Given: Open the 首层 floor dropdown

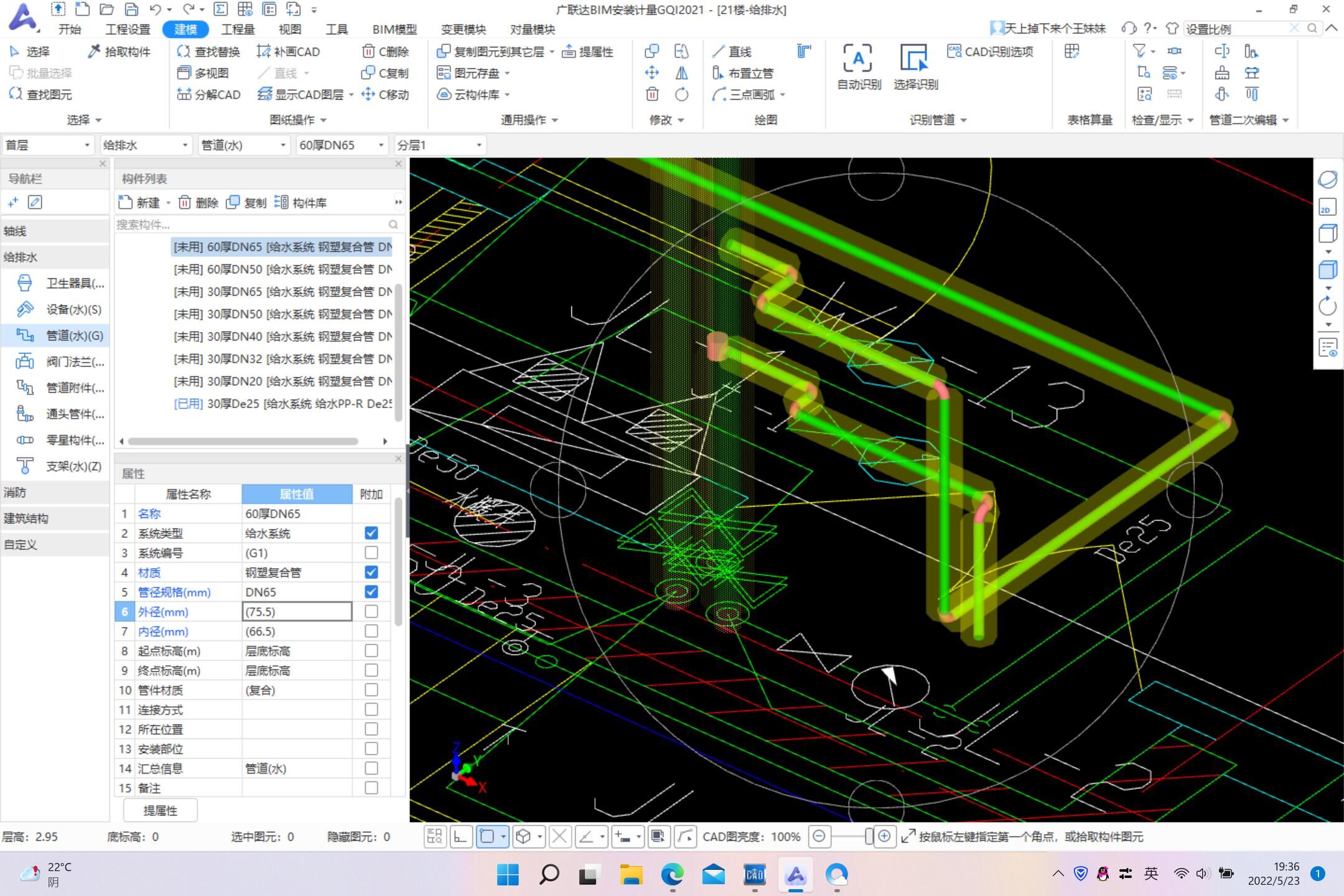Looking at the screenshot, I should point(48,145).
